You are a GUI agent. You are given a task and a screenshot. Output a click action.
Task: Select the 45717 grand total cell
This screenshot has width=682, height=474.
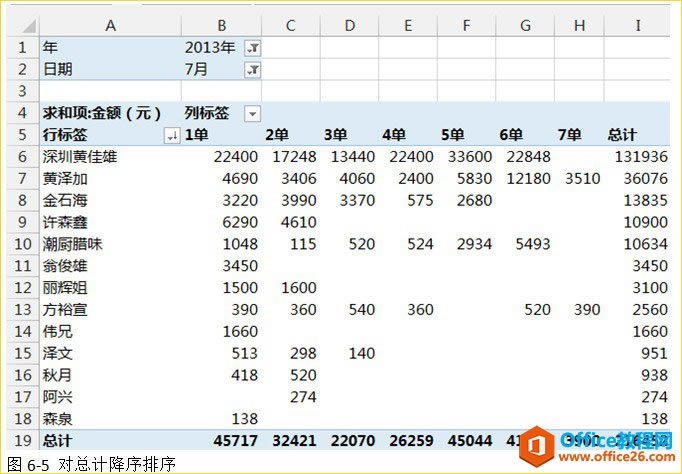(221, 441)
